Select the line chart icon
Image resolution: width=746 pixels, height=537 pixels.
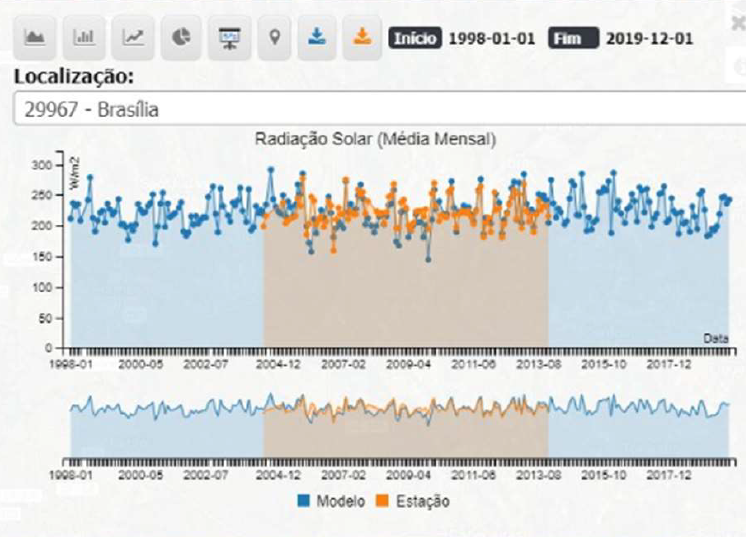click(x=132, y=37)
